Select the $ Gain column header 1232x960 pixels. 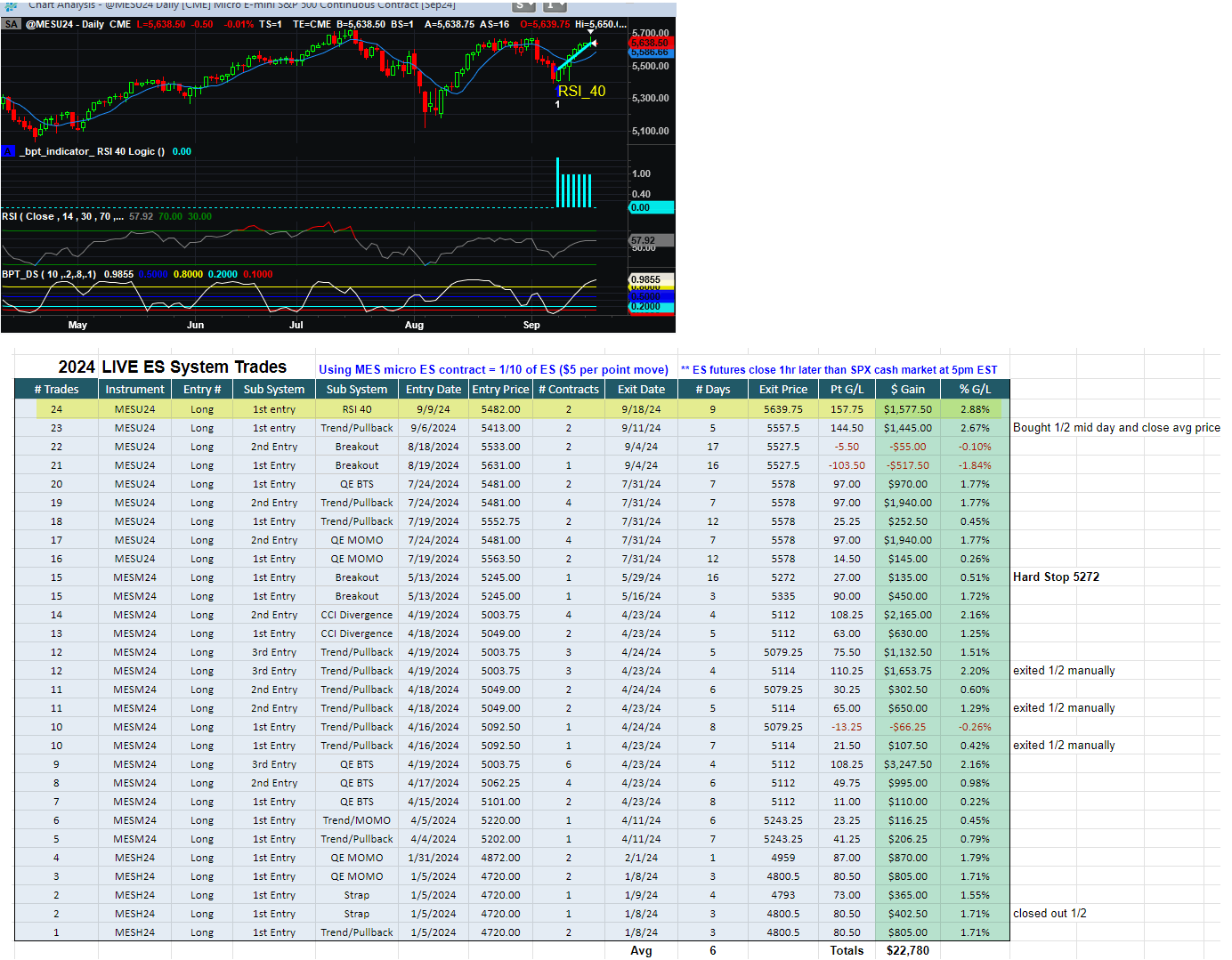pyautogui.click(x=907, y=390)
